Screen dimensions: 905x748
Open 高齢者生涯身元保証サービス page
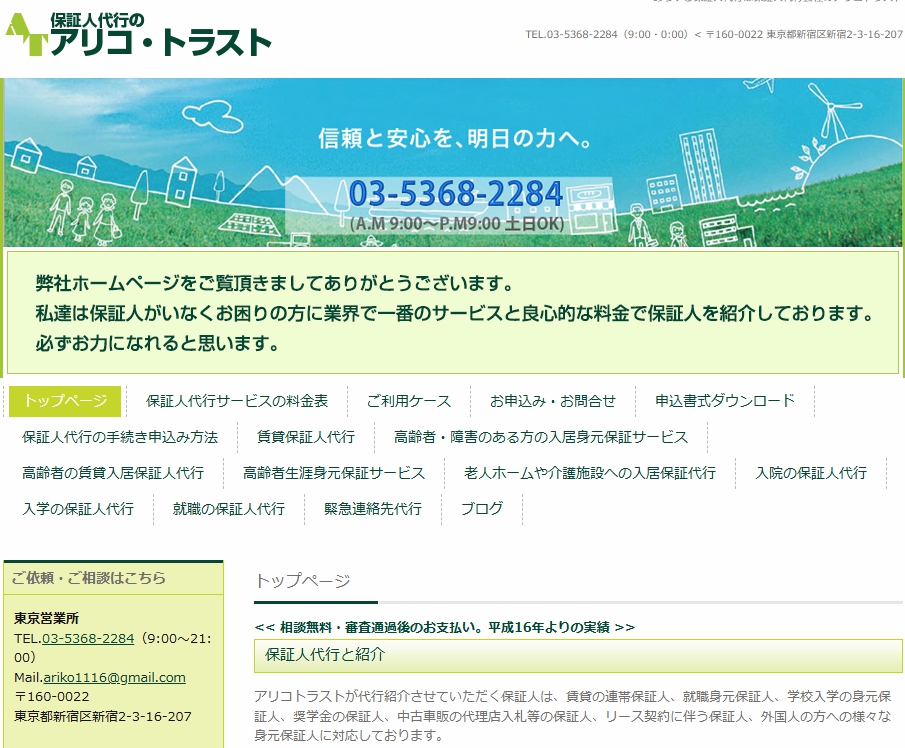tap(334, 473)
